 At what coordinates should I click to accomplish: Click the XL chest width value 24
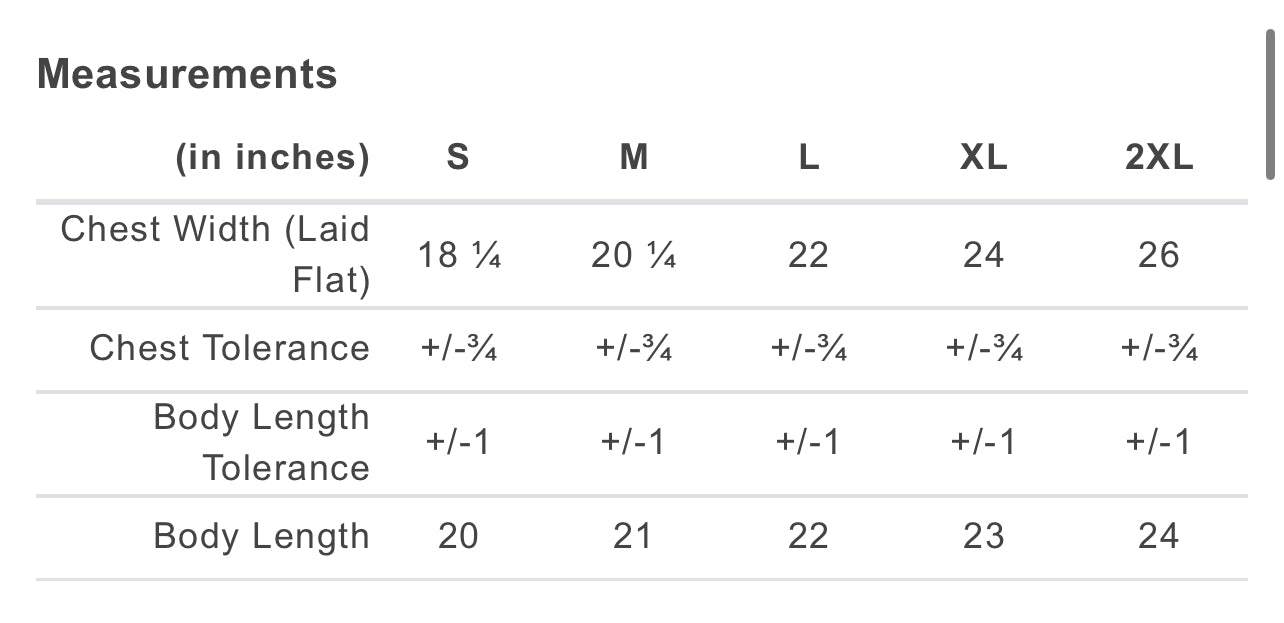(x=983, y=255)
